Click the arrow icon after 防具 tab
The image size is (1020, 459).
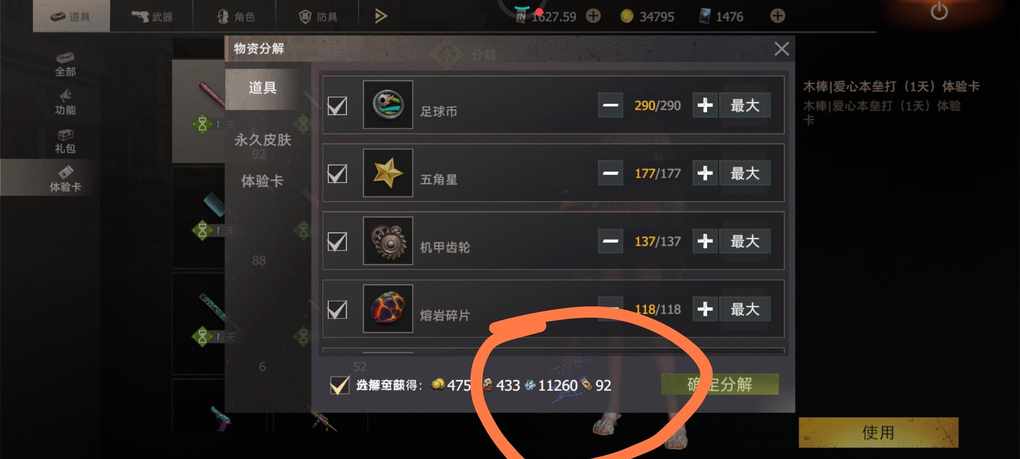381,16
